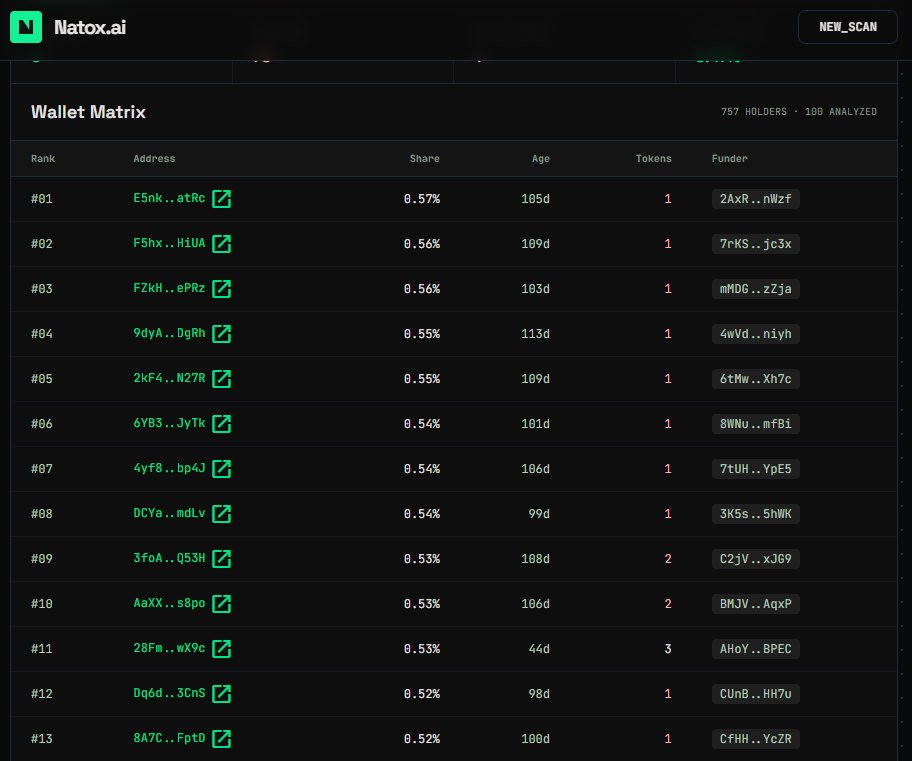The width and height of the screenshot is (912, 761).
Task: Select wallet address FZkH..ePRz
Action: pos(169,289)
